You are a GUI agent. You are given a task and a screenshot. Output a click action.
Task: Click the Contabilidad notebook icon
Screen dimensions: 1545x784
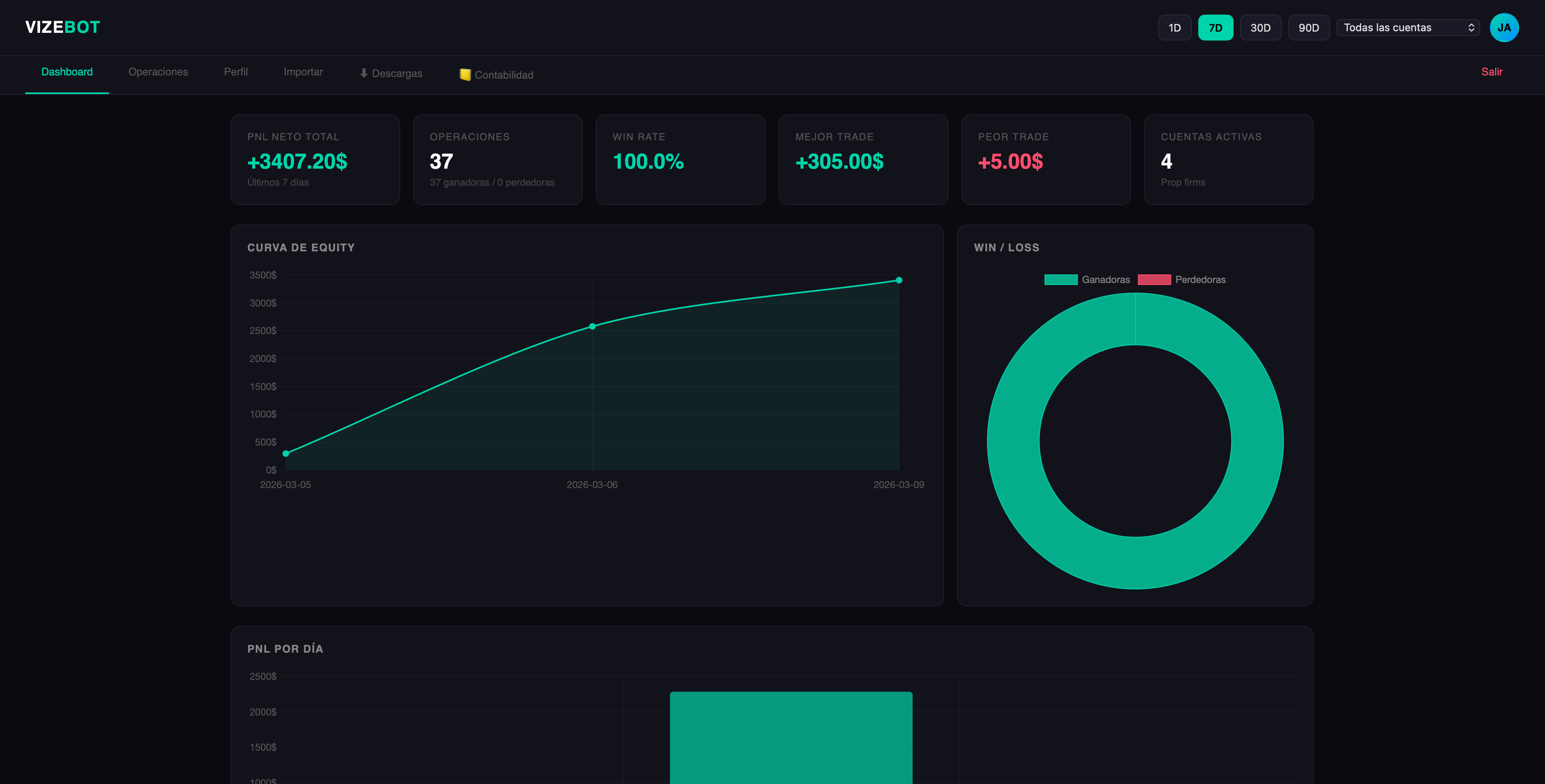click(465, 74)
